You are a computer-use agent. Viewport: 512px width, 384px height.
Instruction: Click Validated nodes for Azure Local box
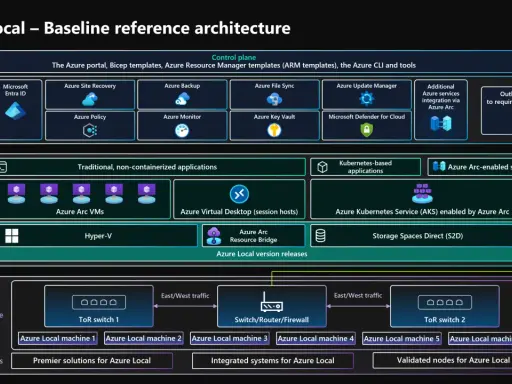pyautogui.click(x=442, y=360)
